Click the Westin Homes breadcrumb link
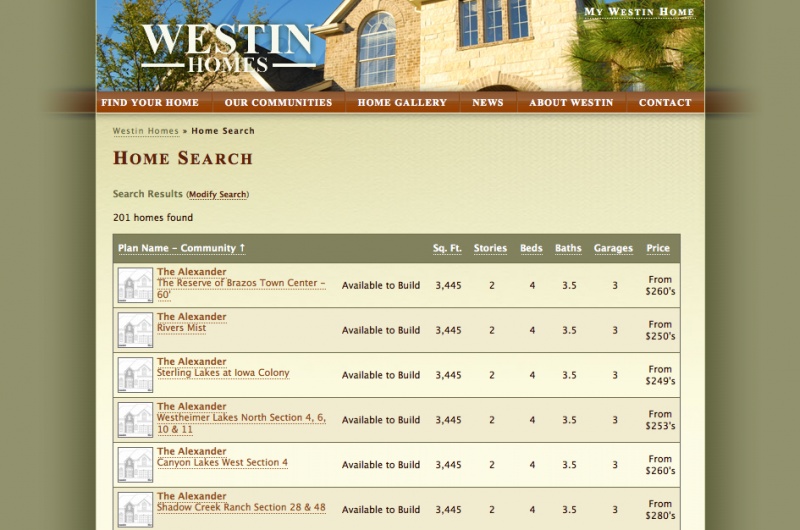 point(146,131)
